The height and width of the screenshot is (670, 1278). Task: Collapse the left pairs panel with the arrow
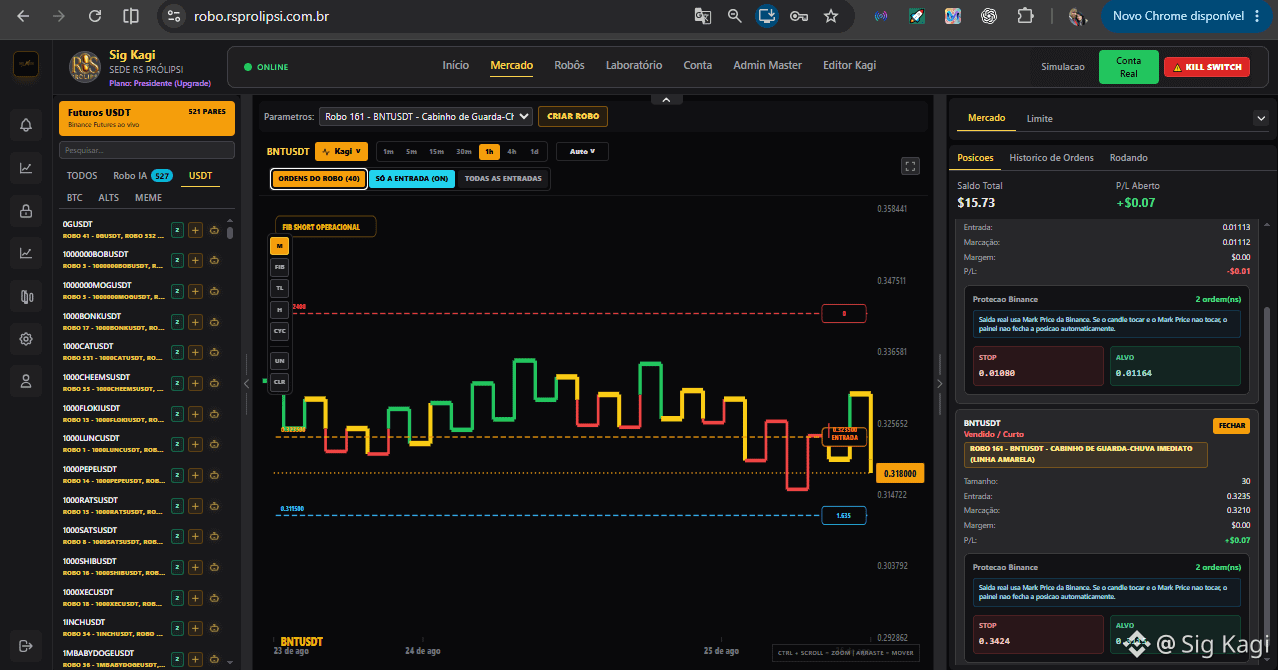(x=247, y=383)
